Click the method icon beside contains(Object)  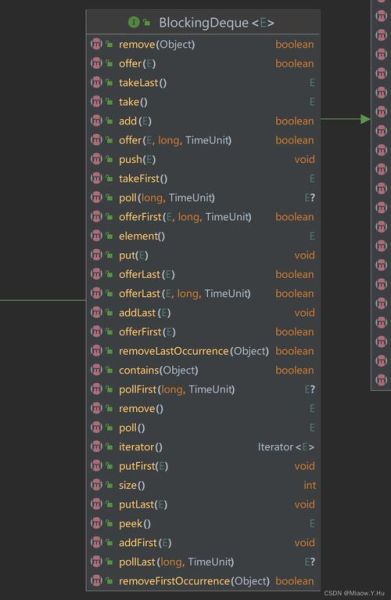pos(96,370)
